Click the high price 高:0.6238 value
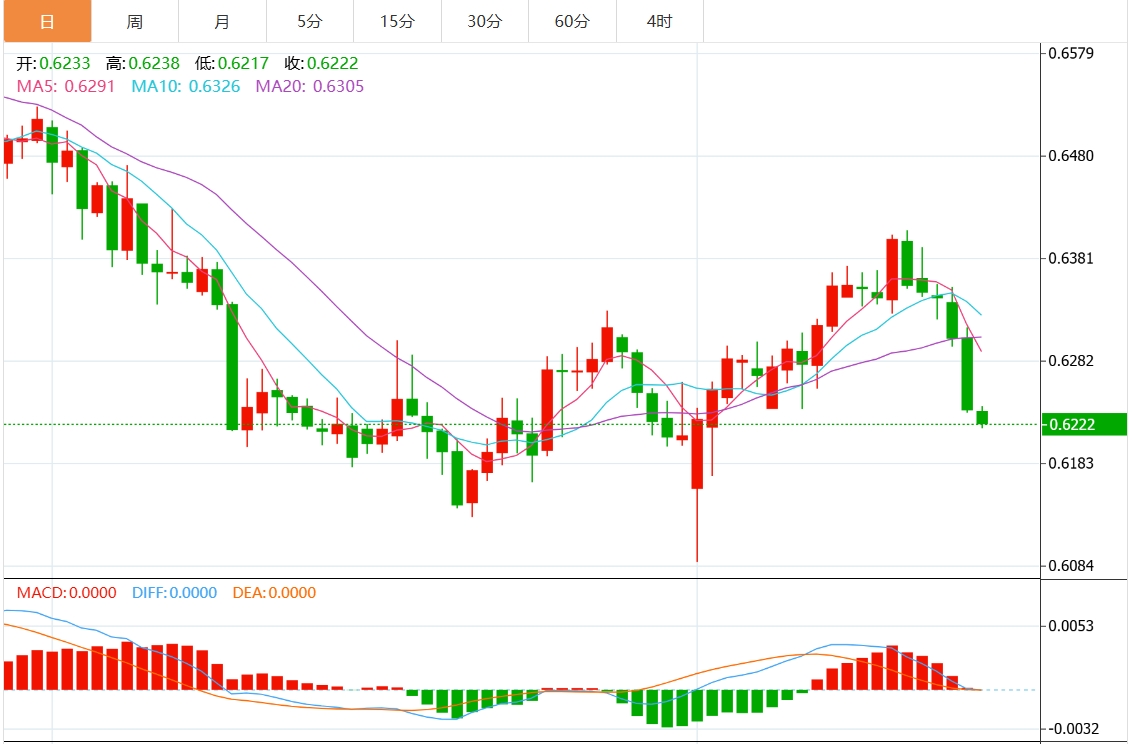The image size is (1132, 744). pos(142,64)
